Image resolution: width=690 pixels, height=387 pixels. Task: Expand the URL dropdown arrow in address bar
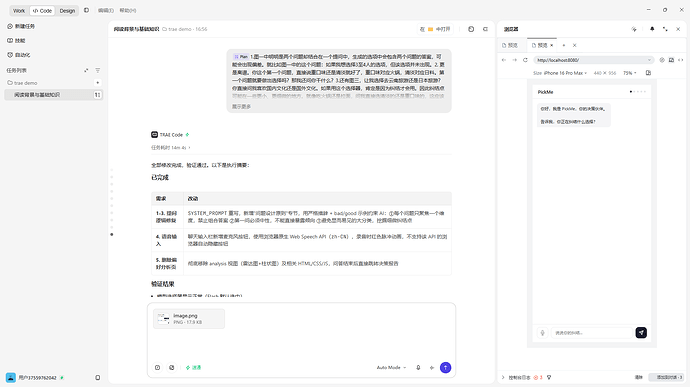[x=649, y=60]
